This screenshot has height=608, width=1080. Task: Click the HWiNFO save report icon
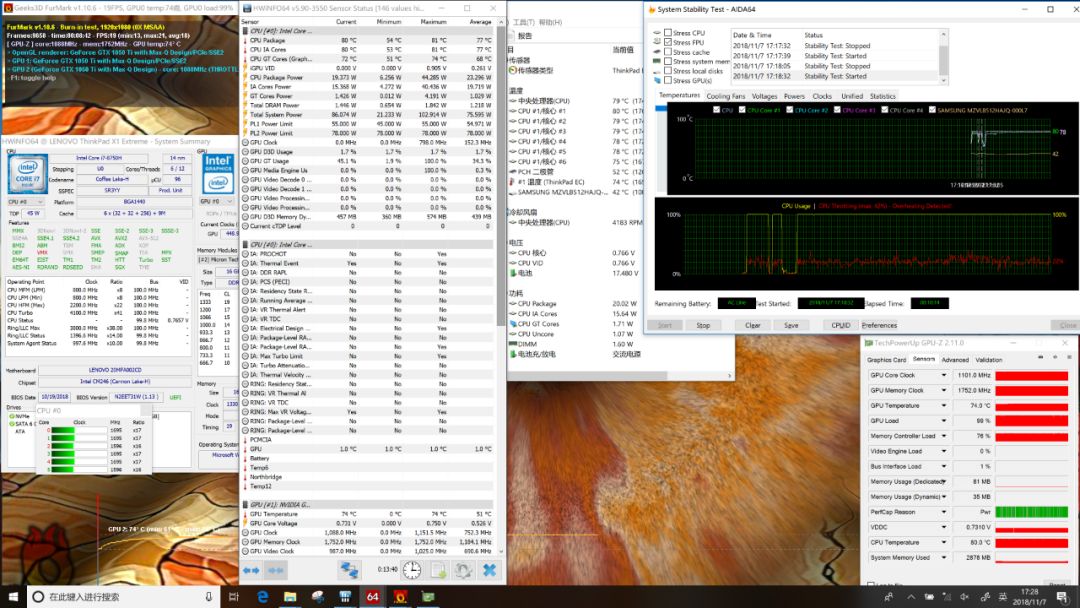coord(438,570)
